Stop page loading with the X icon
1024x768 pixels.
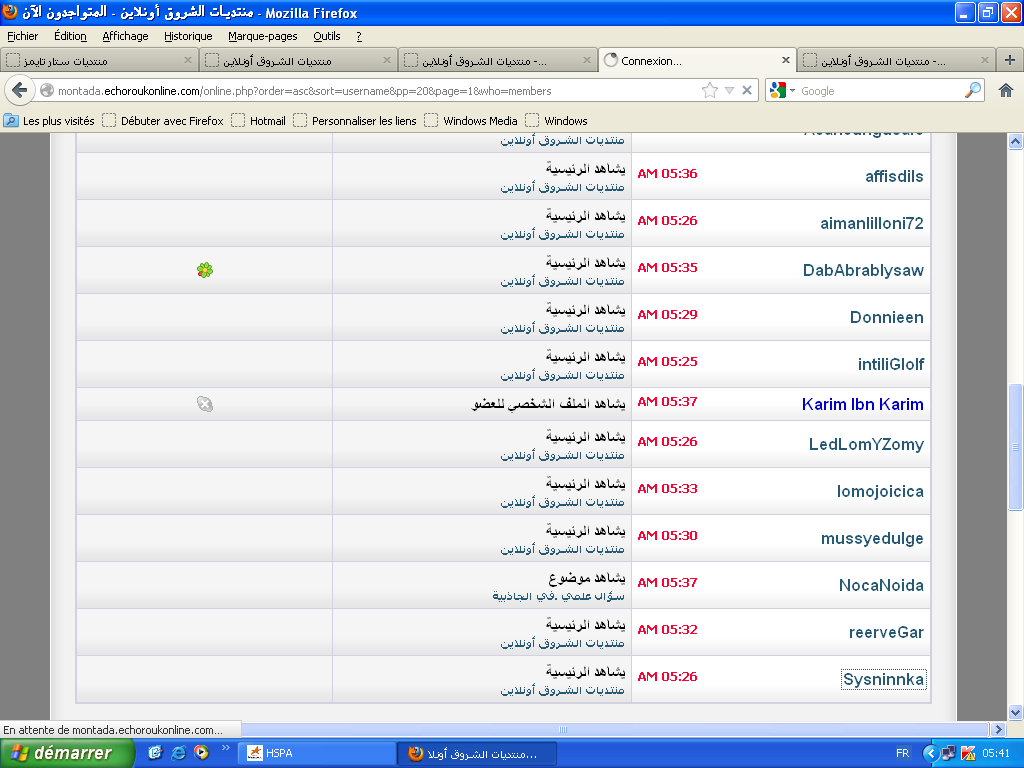(x=747, y=91)
